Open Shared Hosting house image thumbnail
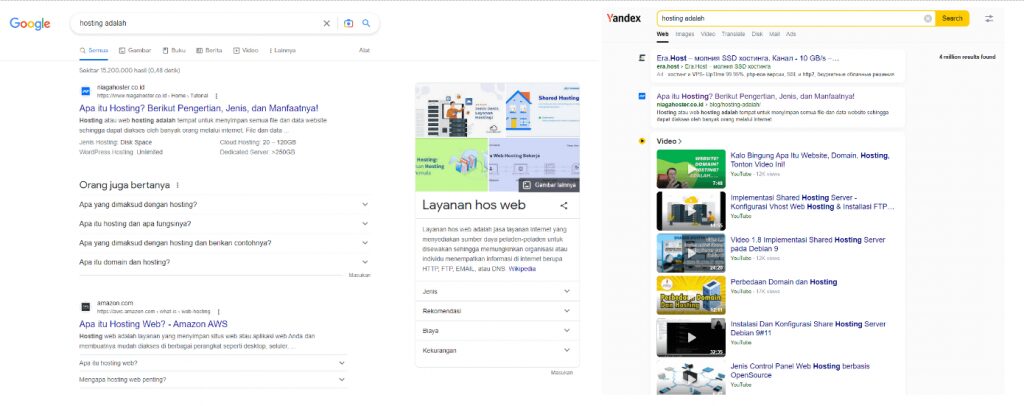This screenshot has height=406, width=1024. [542, 110]
